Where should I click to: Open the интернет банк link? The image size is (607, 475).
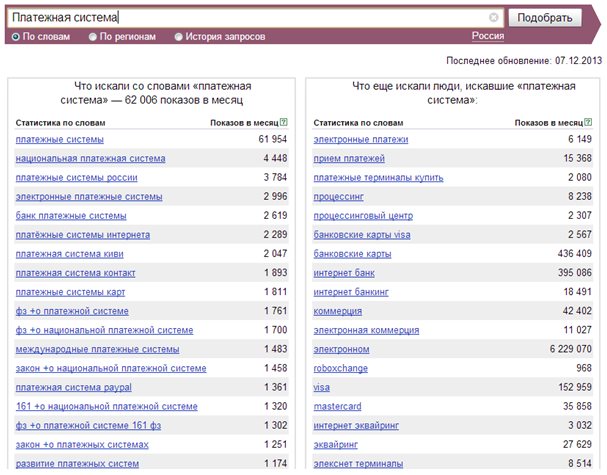tap(344, 273)
